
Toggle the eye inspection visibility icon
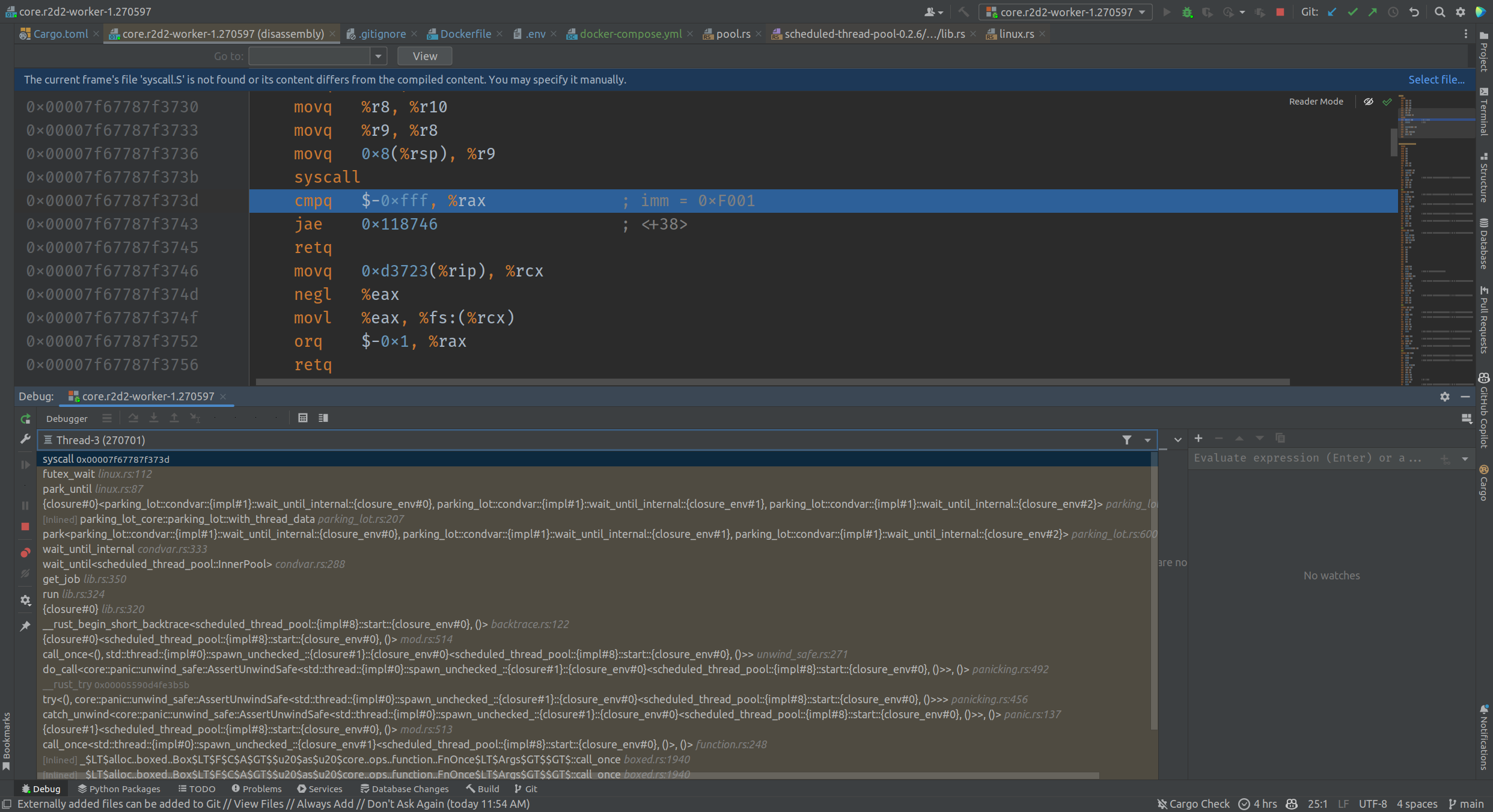pos(1369,102)
